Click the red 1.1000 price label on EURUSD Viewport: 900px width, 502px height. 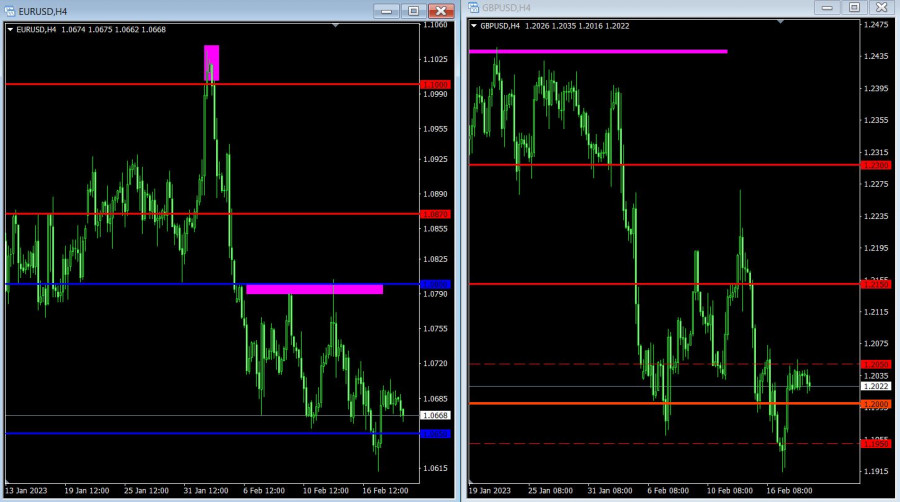(x=436, y=84)
